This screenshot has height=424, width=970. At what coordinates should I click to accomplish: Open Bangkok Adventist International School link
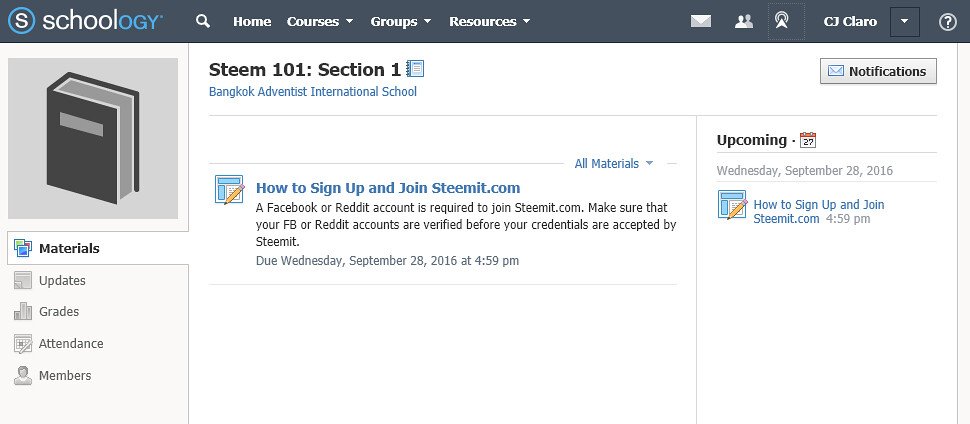pos(313,92)
